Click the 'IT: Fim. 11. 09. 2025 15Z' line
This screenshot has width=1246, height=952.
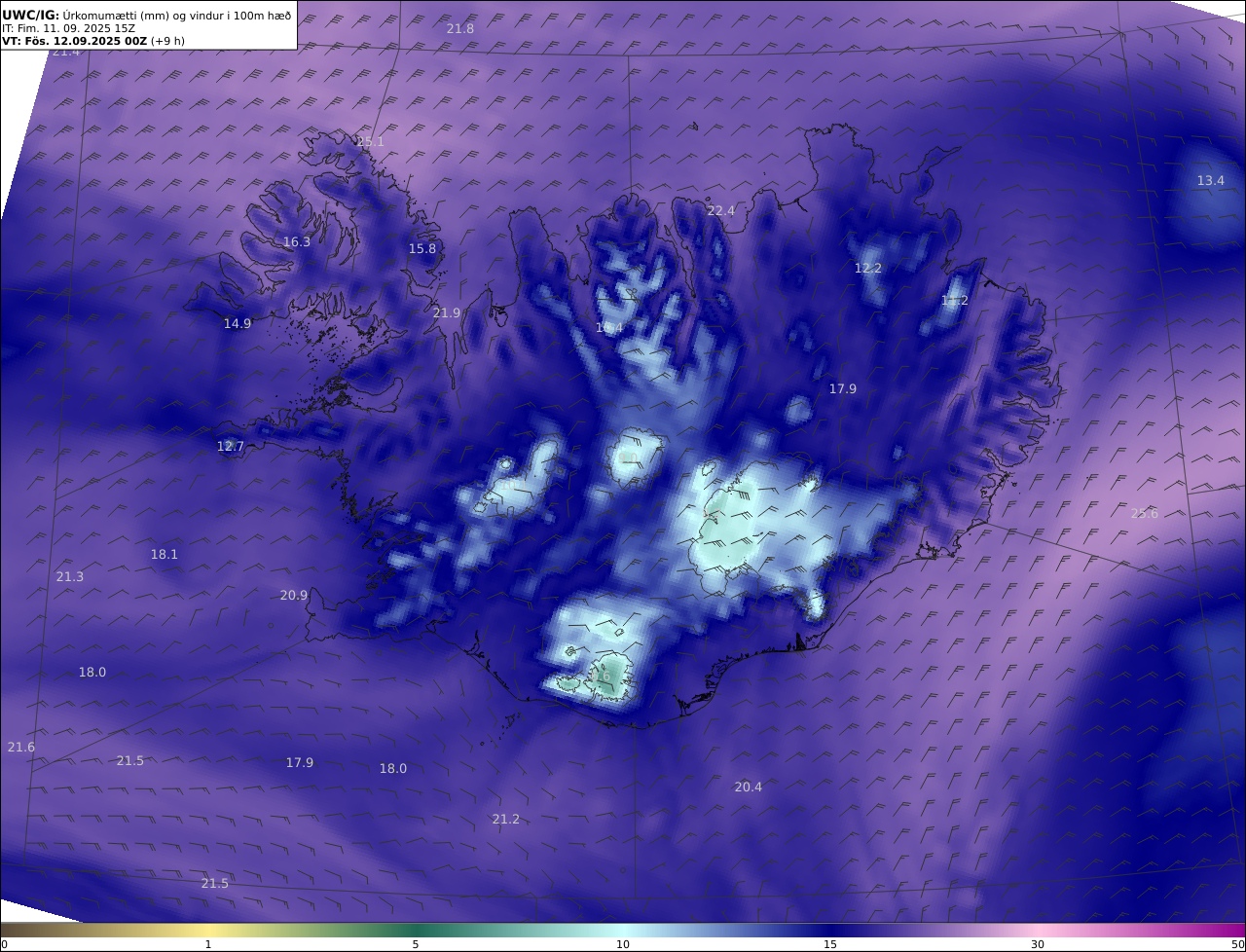click(68, 28)
